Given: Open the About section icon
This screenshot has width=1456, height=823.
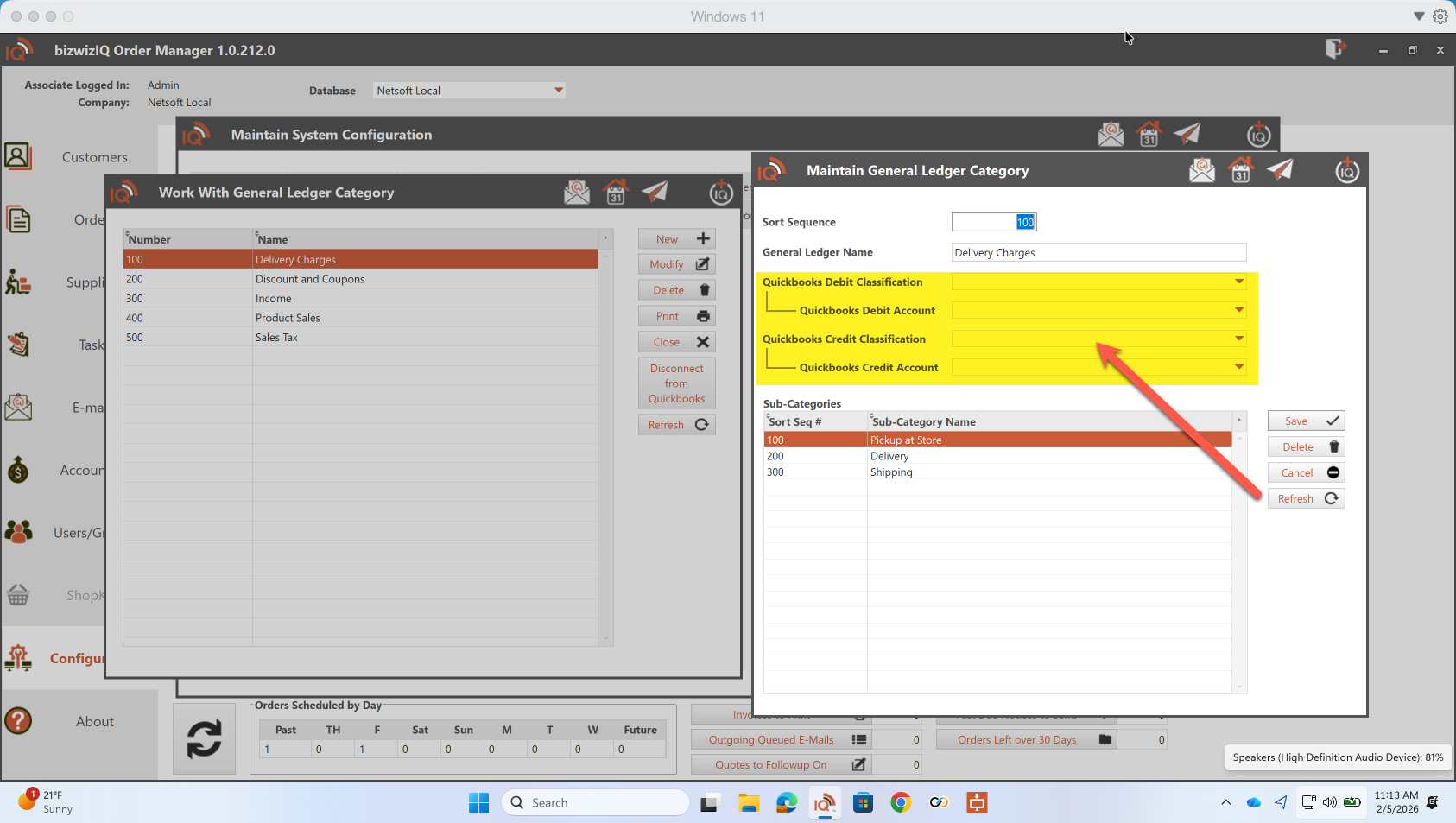Looking at the screenshot, I should (18, 721).
